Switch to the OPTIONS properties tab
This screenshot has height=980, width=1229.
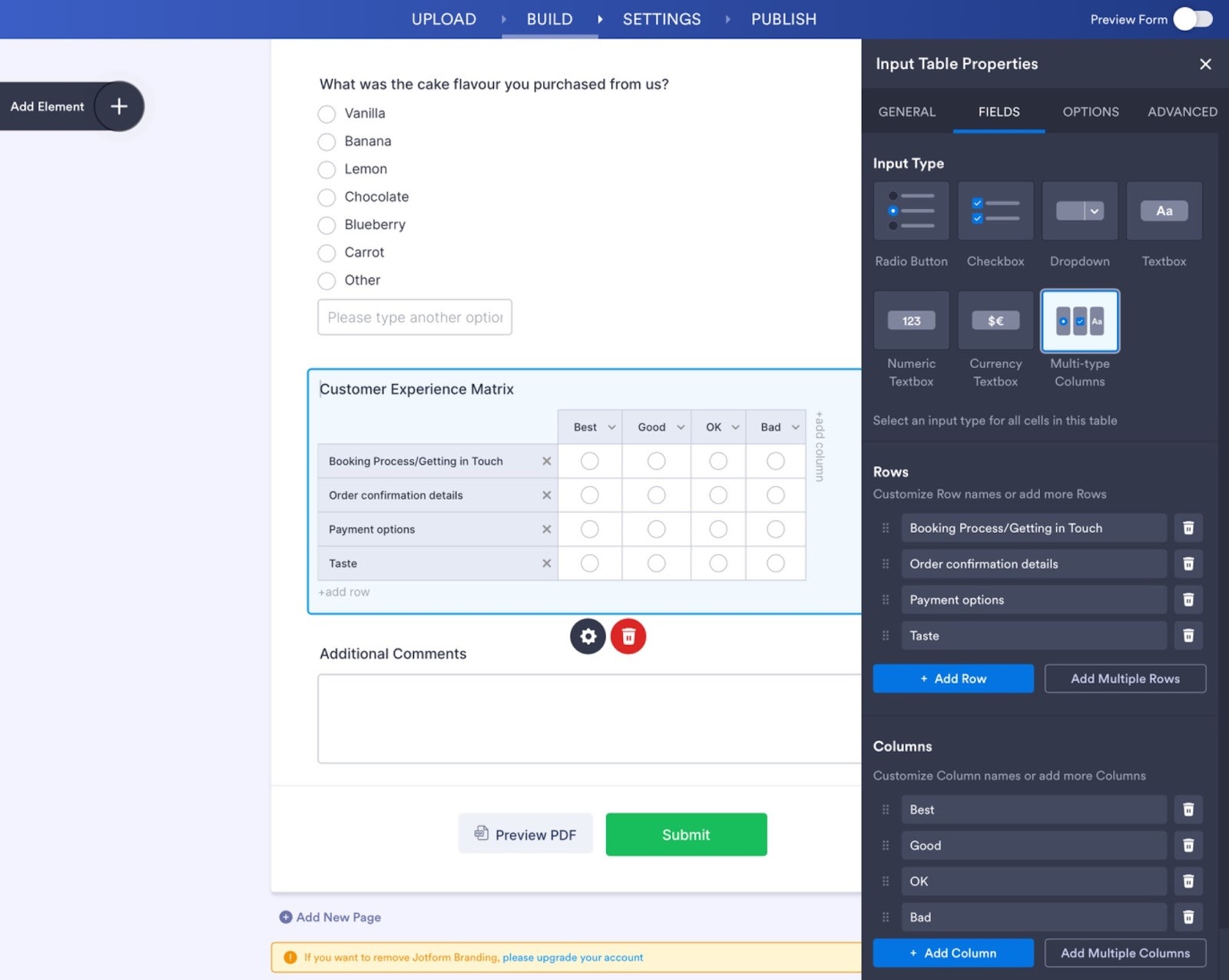pyautogui.click(x=1091, y=112)
